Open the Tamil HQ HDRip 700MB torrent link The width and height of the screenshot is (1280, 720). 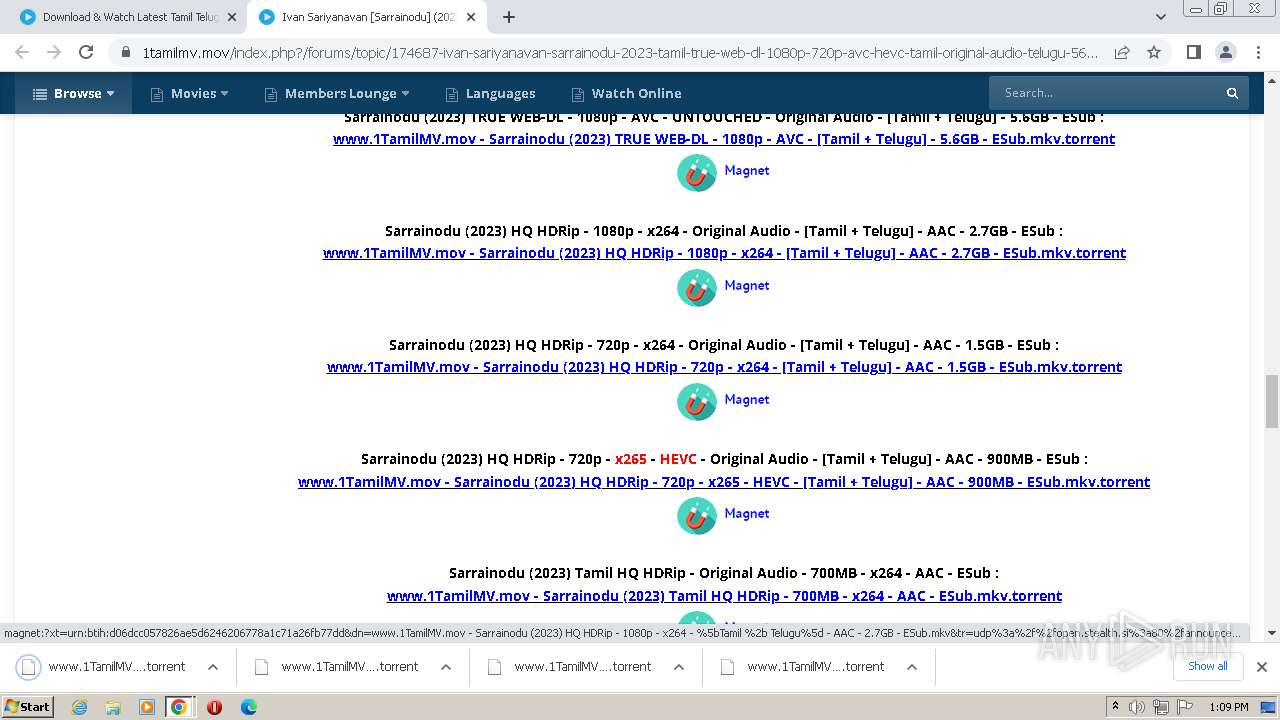point(724,596)
